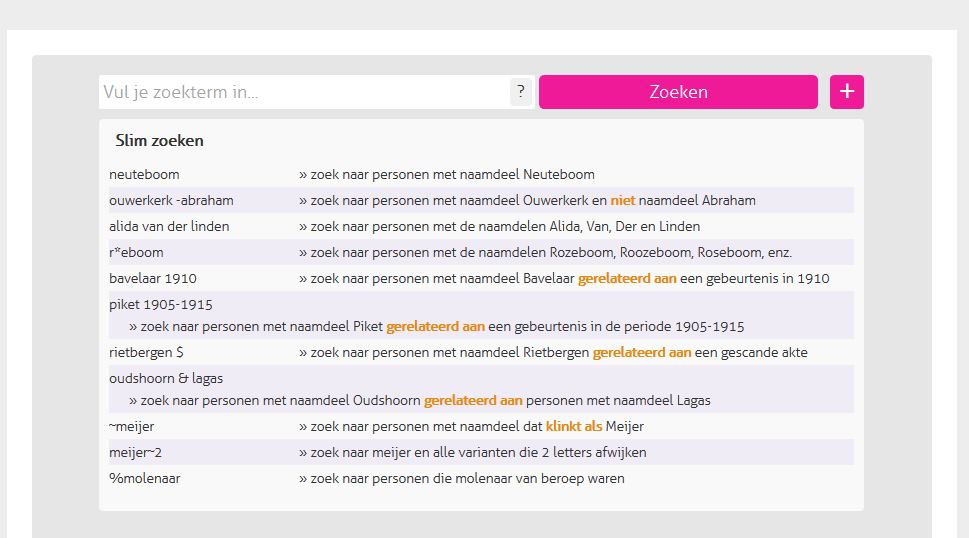The image size is (969, 538).
Task: Pick the 'meijer~2' variants example
Action: point(136,452)
